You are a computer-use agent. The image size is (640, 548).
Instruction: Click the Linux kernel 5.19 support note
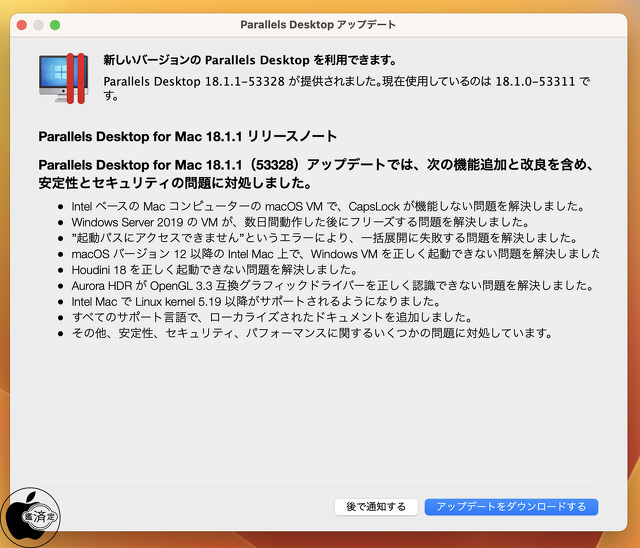coord(256,302)
